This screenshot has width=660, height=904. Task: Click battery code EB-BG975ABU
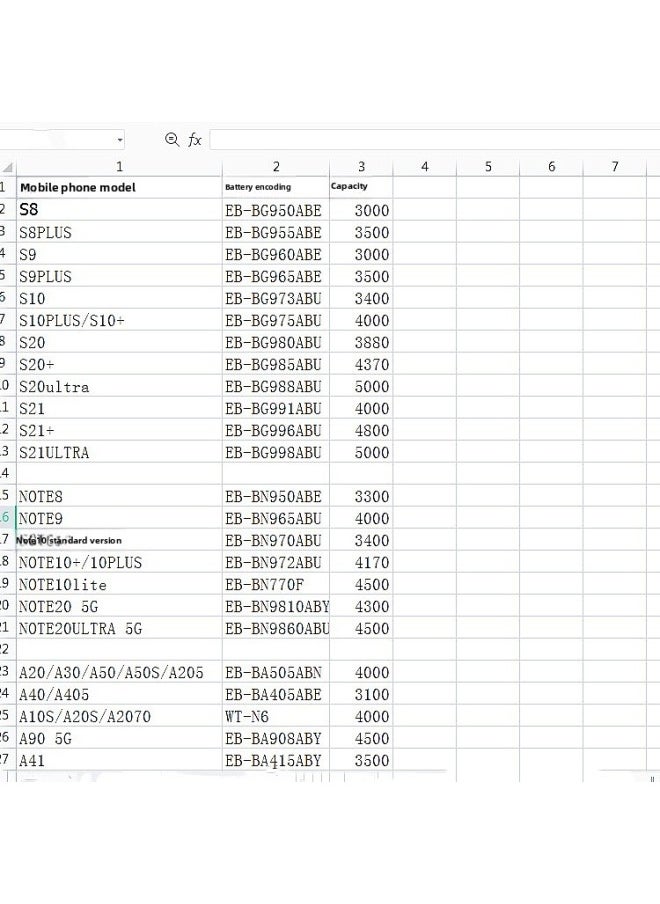pyautogui.click(x=276, y=320)
